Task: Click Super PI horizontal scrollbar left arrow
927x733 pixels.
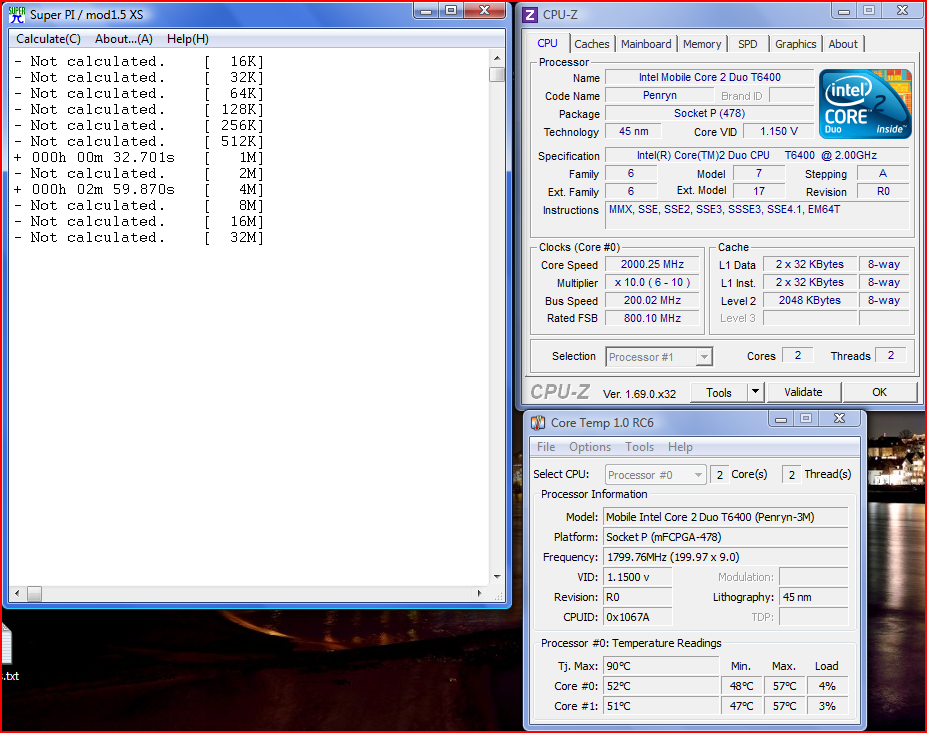Action: tap(17, 593)
